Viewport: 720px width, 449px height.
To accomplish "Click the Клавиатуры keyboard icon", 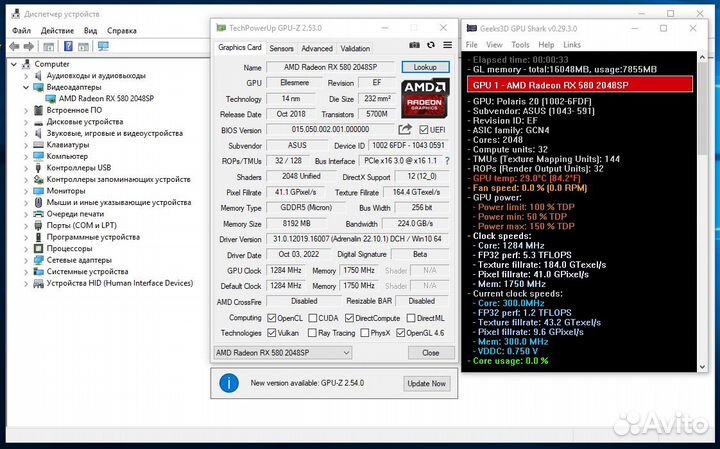I will click(x=39, y=145).
